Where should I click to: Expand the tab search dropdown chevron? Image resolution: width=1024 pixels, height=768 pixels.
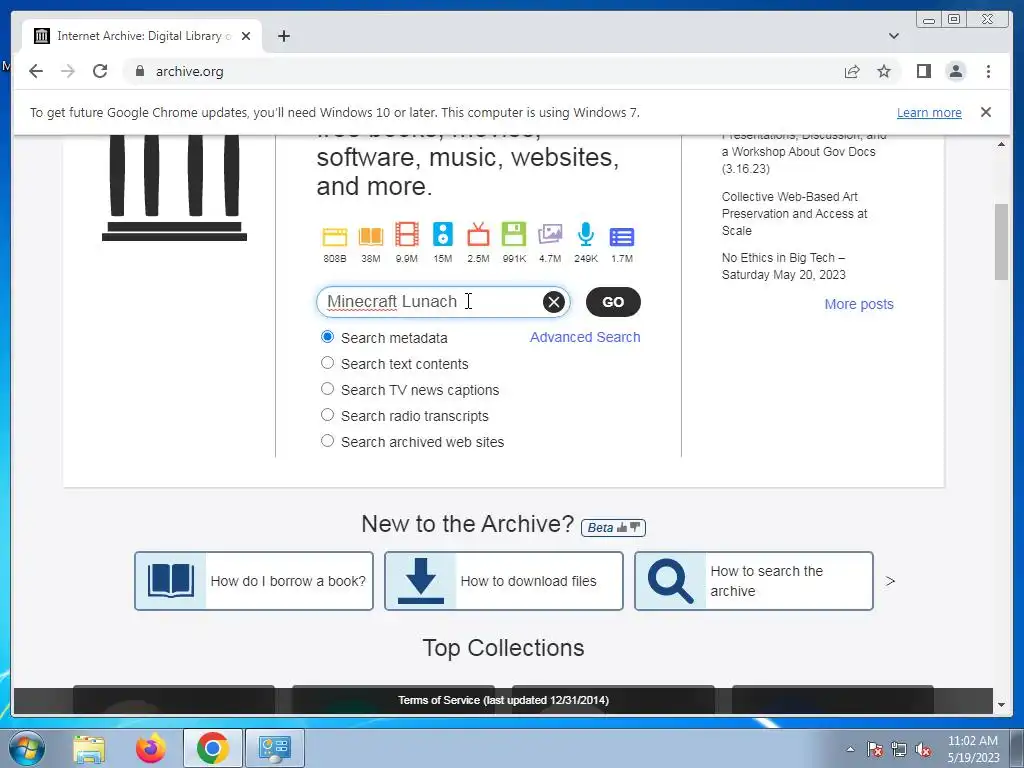[x=893, y=36]
